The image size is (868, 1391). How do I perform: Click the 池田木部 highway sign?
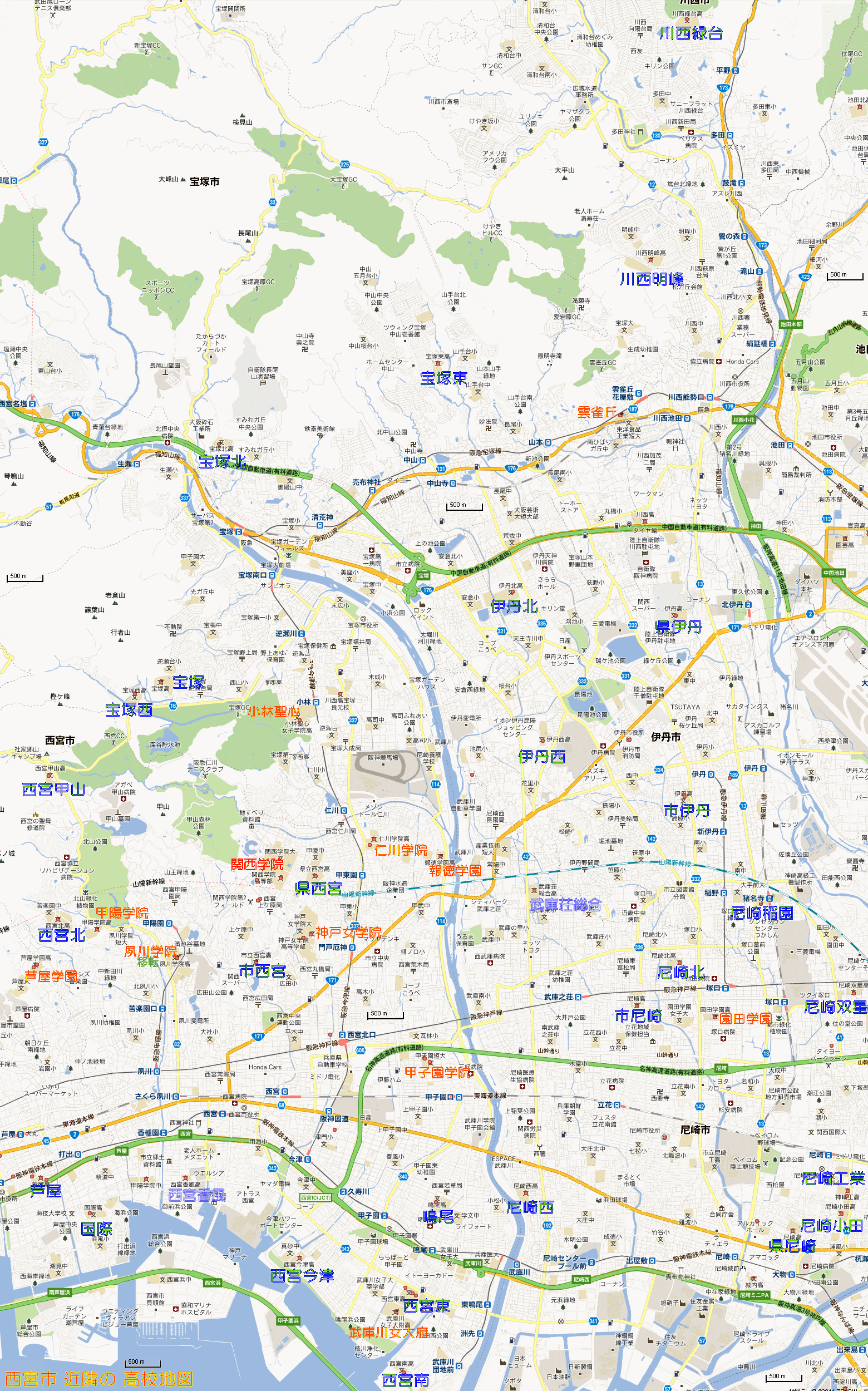coord(791,324)
